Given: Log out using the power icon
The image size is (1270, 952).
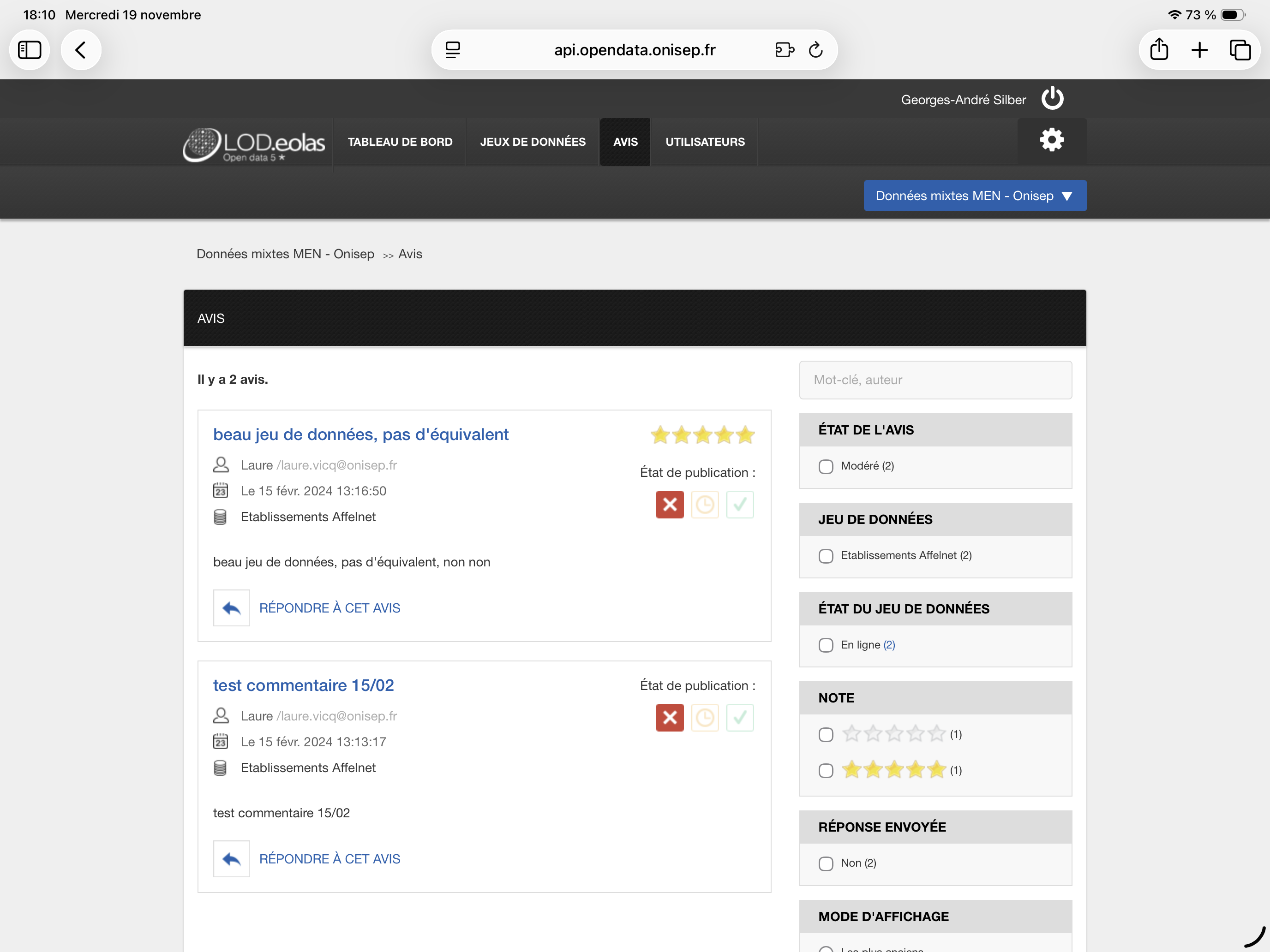Looking at the screenshot, I should pyautogui.click(x=1052, y=99).
